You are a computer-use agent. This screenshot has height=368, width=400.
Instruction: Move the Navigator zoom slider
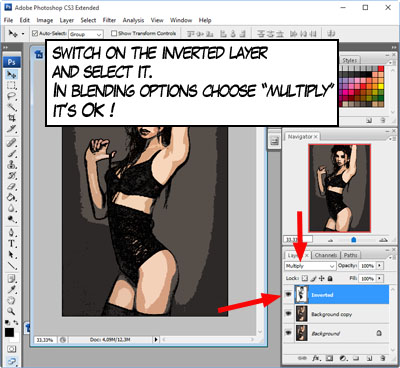tap(354, 240)
